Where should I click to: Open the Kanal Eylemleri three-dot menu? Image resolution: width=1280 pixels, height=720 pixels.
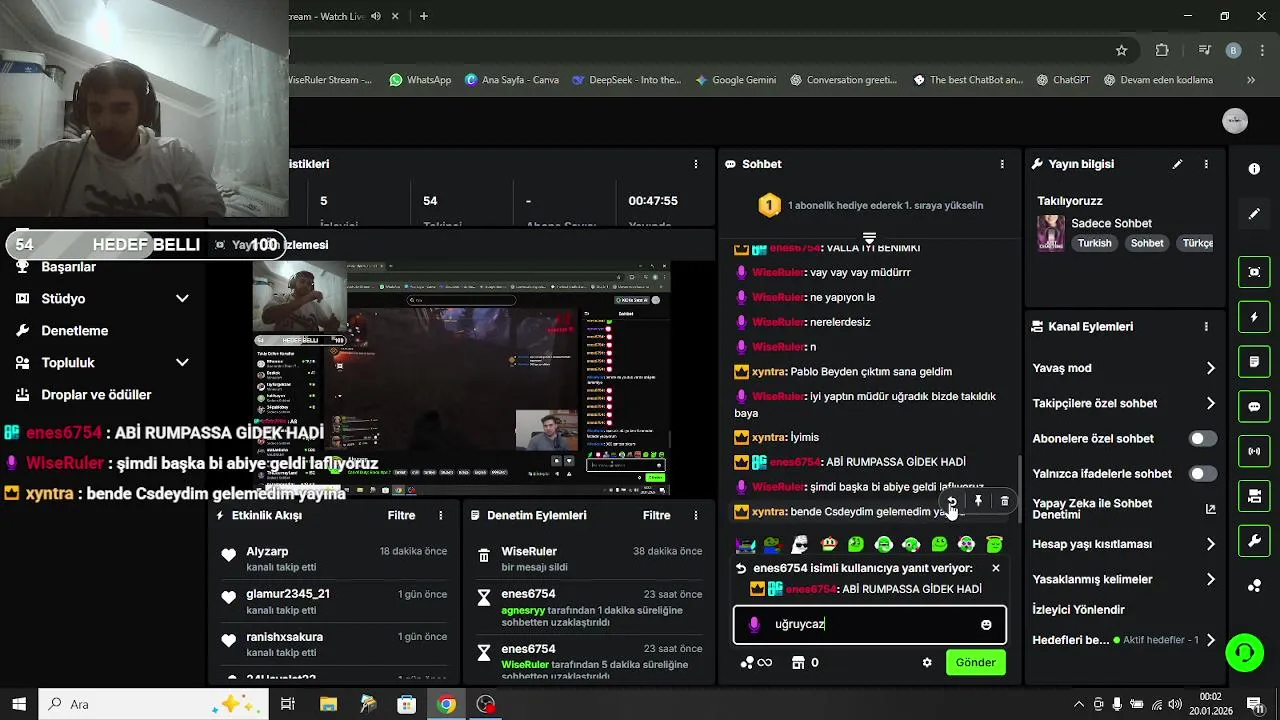pos(1206,326)
